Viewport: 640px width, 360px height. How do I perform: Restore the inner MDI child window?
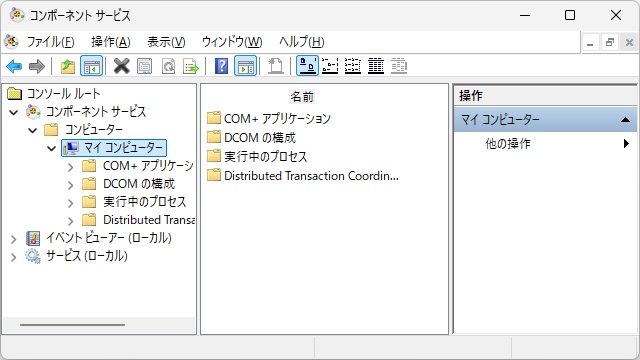[x=610, y=42]
